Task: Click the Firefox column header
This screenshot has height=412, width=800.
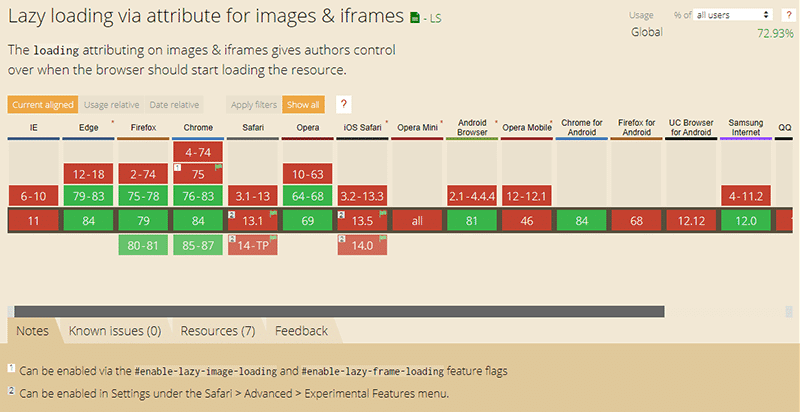Action: coord(143,128)
